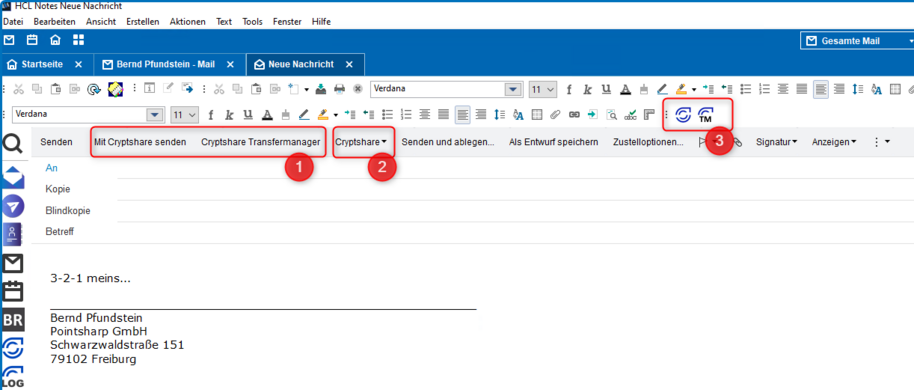Open the Tools menu

click(x=252, y=22)
